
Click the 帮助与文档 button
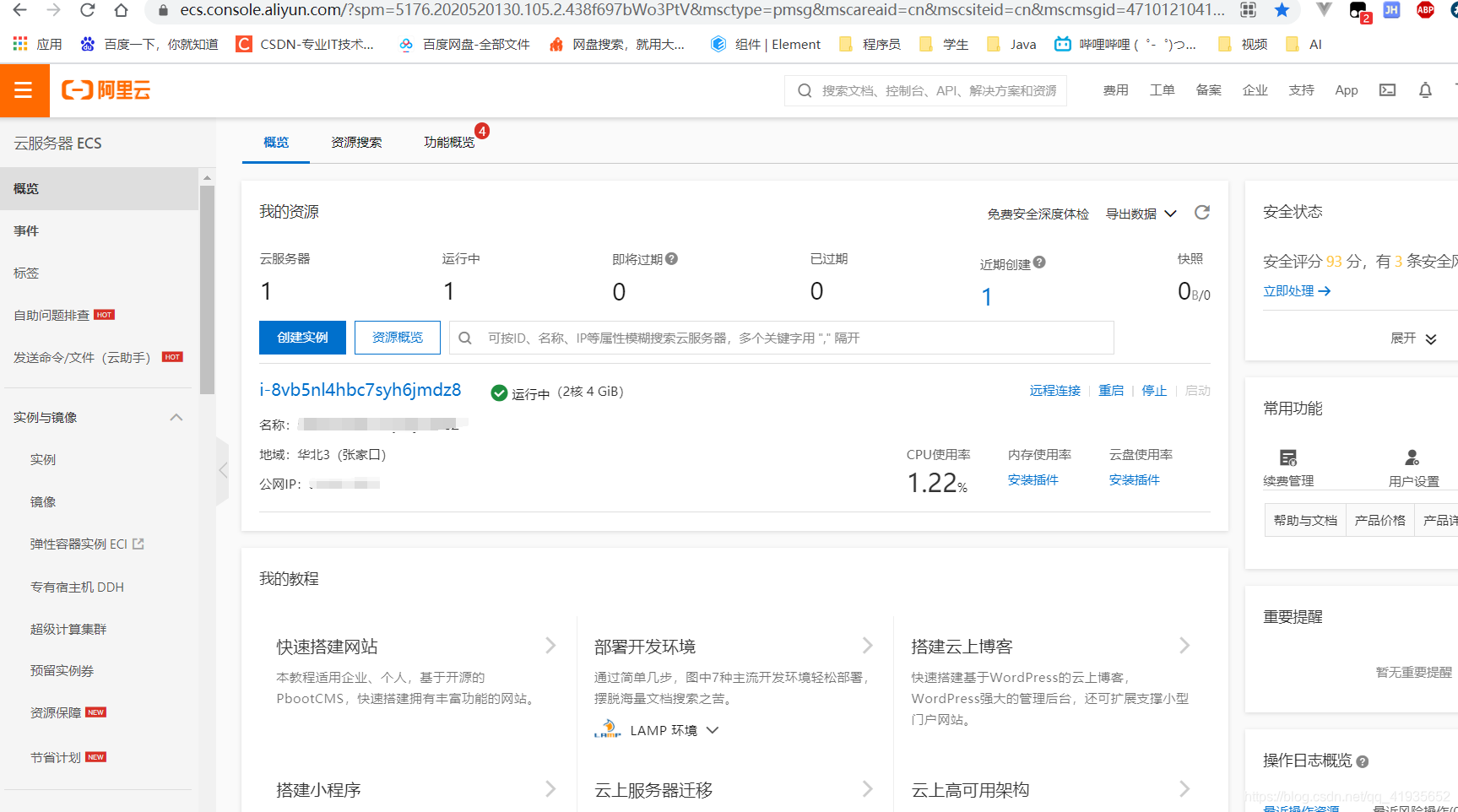(1305, 520)
